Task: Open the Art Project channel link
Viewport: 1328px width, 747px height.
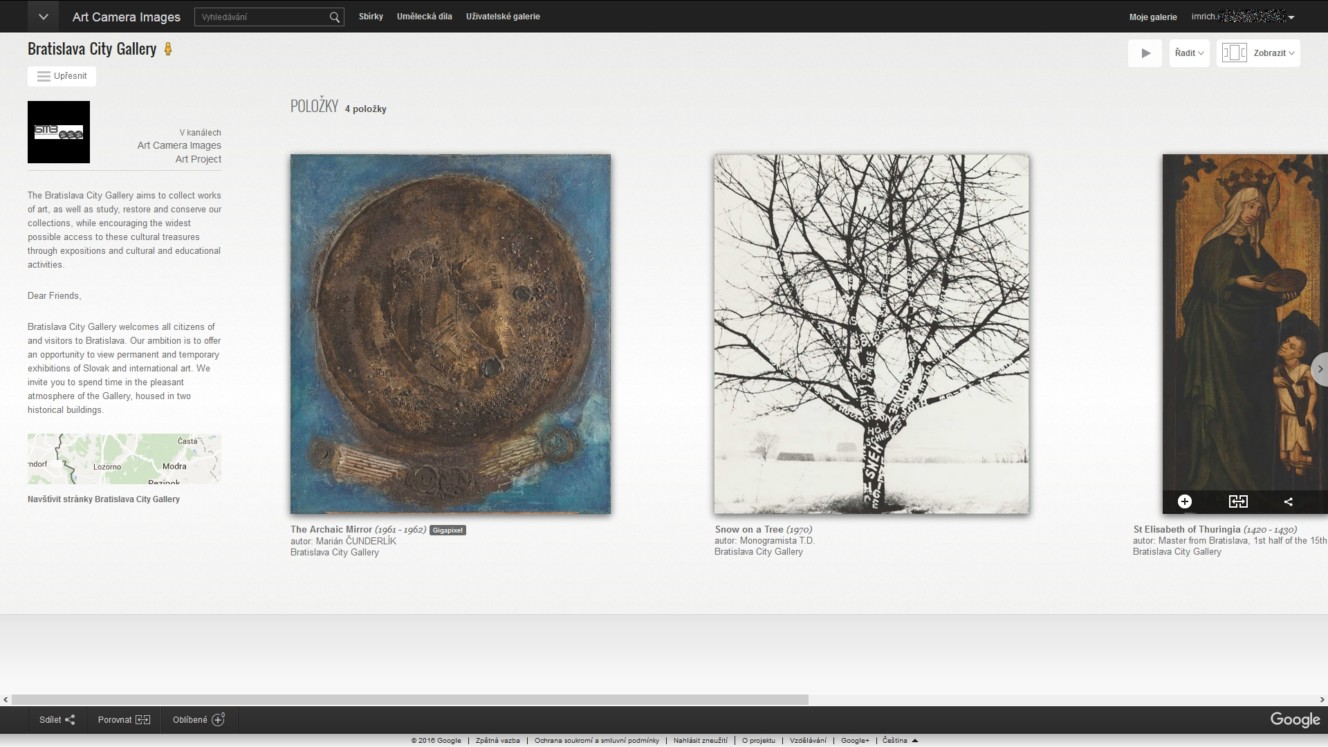Action: pos(198,160)
